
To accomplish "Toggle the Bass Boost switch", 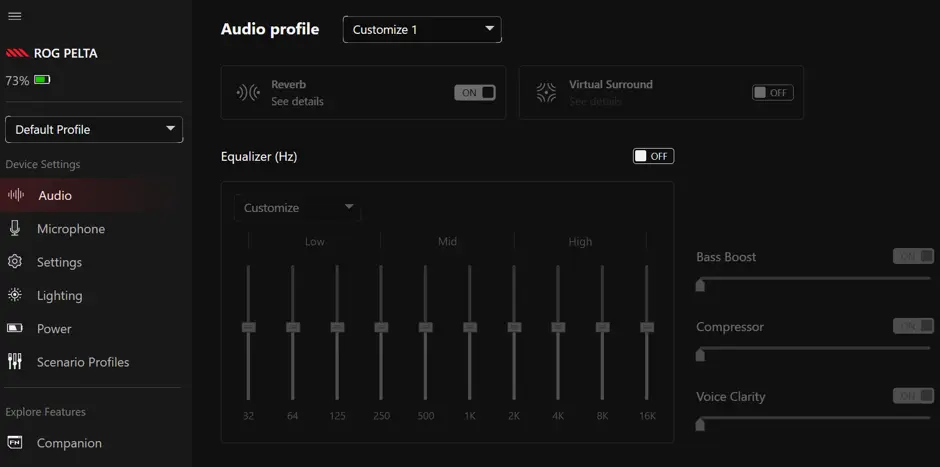I will tap(913, 256).
